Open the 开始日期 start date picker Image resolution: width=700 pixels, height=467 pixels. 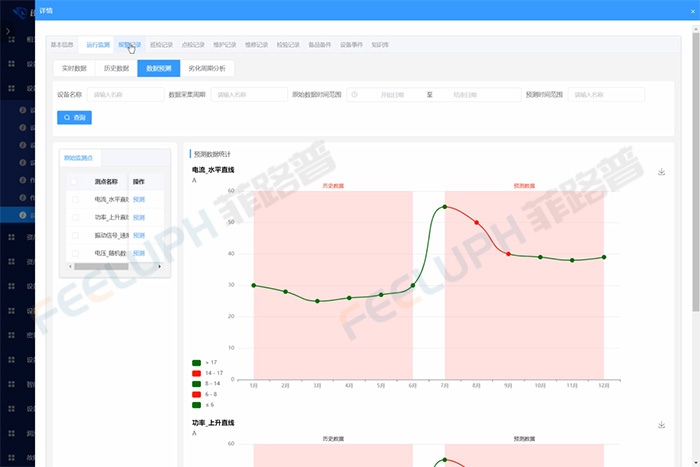[x=392, y=95]
